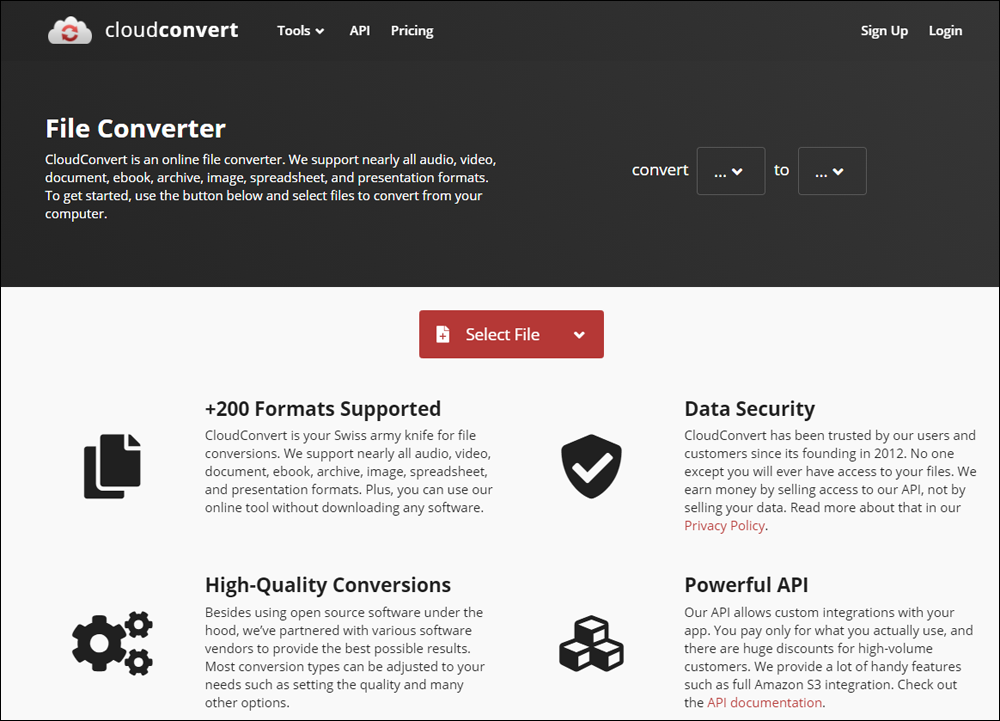1000x721 pixels.
Task: Open the source format dropdown after convert
Action: tap(731, 171)
